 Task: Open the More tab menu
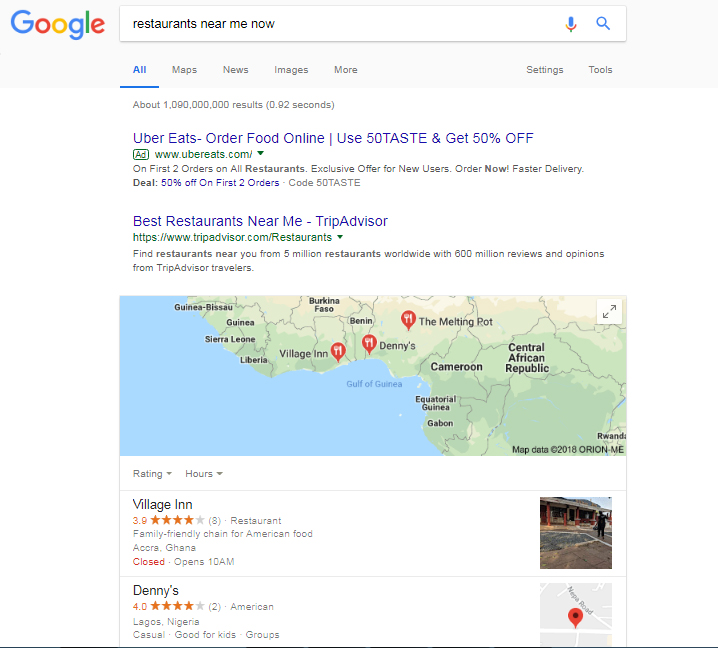coord(346,70)
